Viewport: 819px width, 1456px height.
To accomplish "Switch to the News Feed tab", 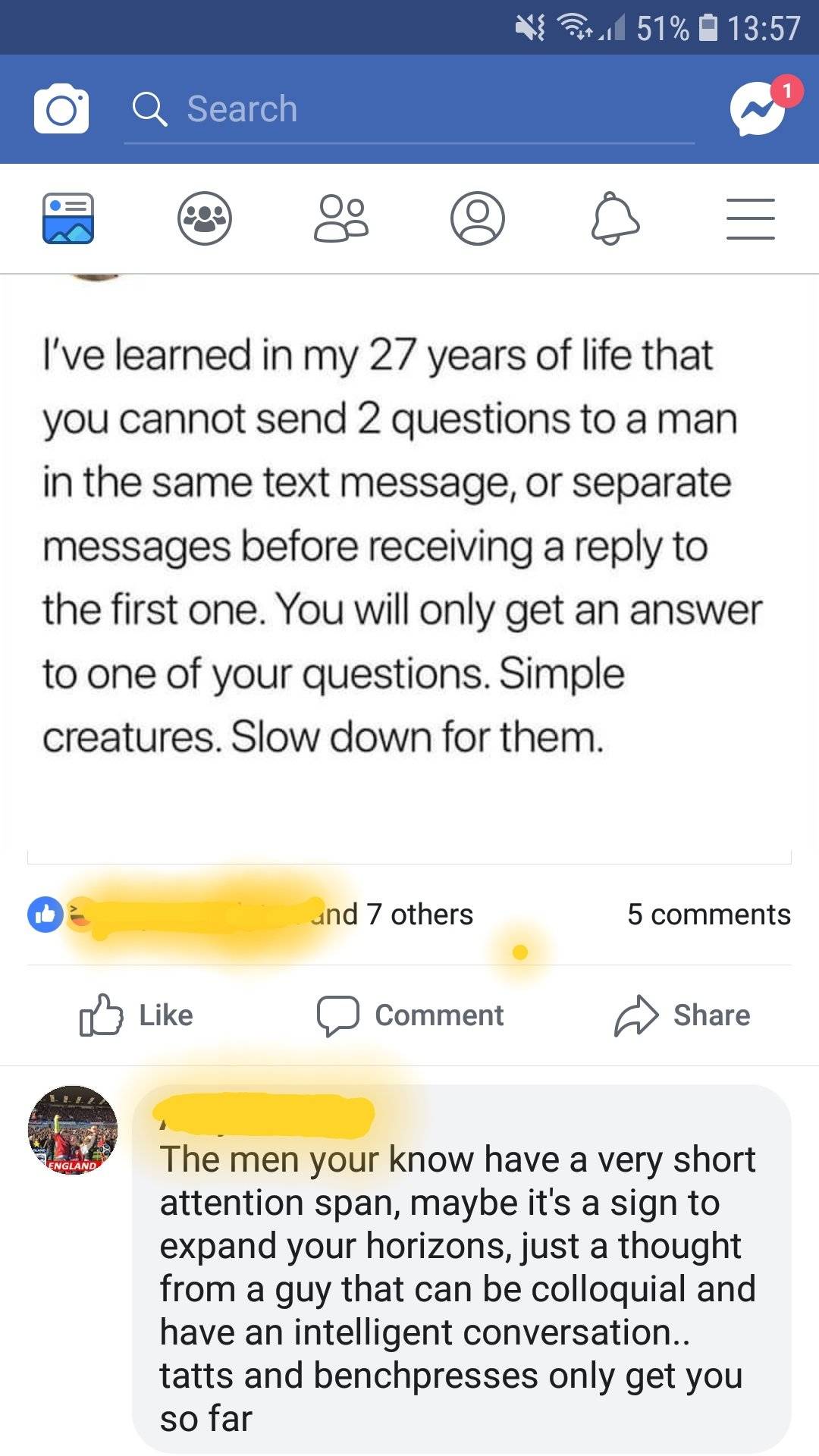I will (x=68, y=218).
